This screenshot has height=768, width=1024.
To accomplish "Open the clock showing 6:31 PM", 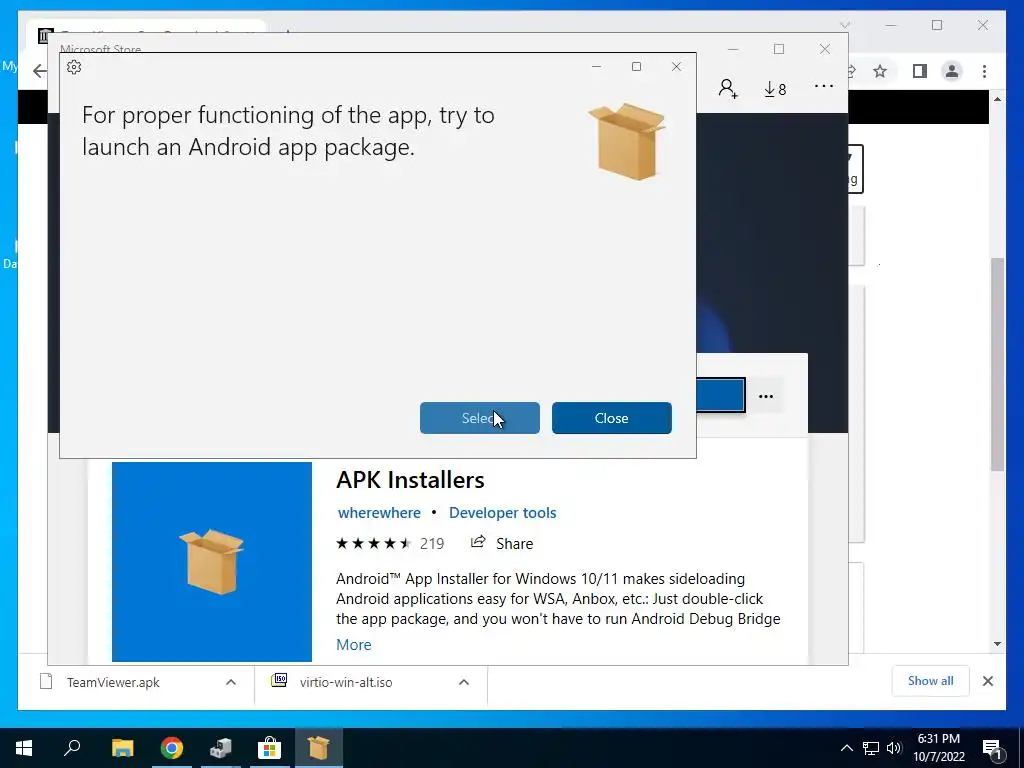I will tap(938, 748).
